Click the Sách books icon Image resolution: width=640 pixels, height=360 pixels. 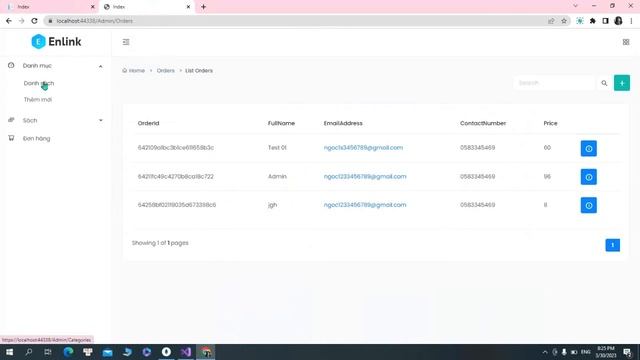click(11, 120)
